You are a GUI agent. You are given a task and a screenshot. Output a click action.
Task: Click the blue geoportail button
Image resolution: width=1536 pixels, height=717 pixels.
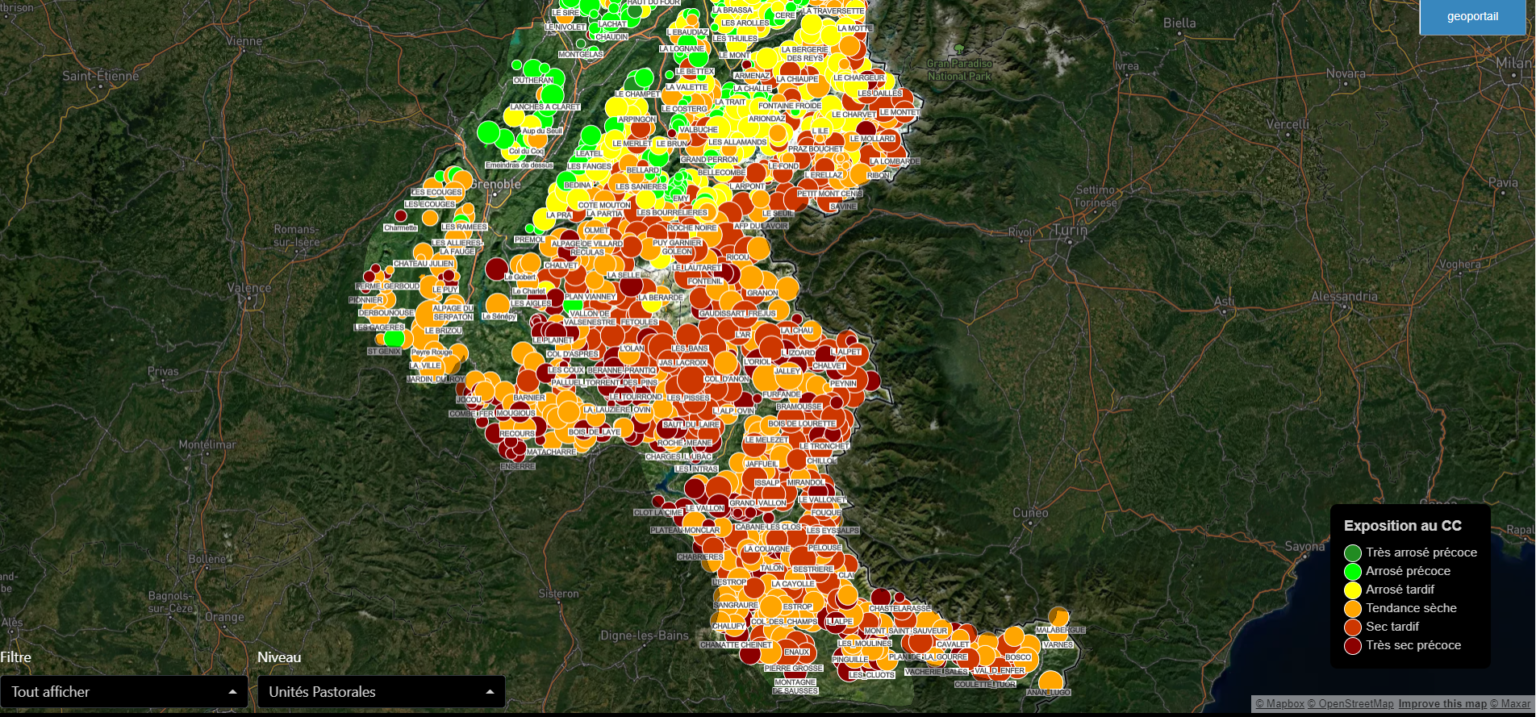pos(1472,17)
